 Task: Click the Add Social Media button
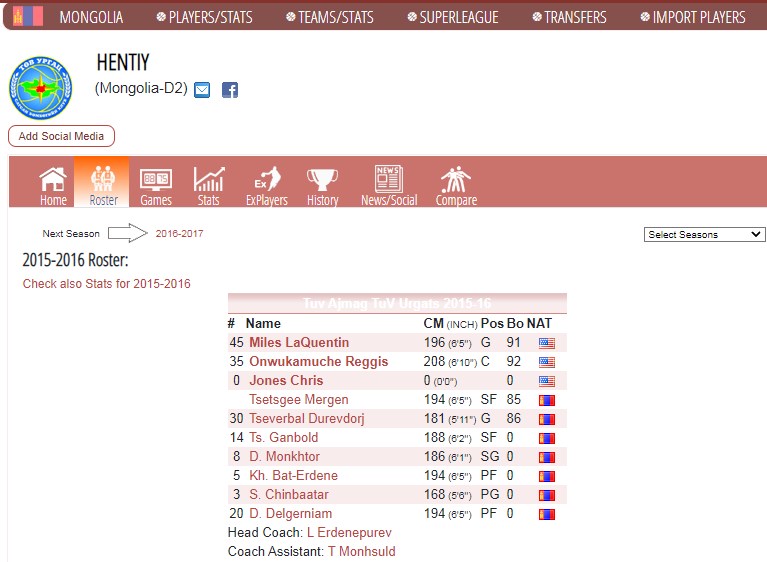(62, 136)
